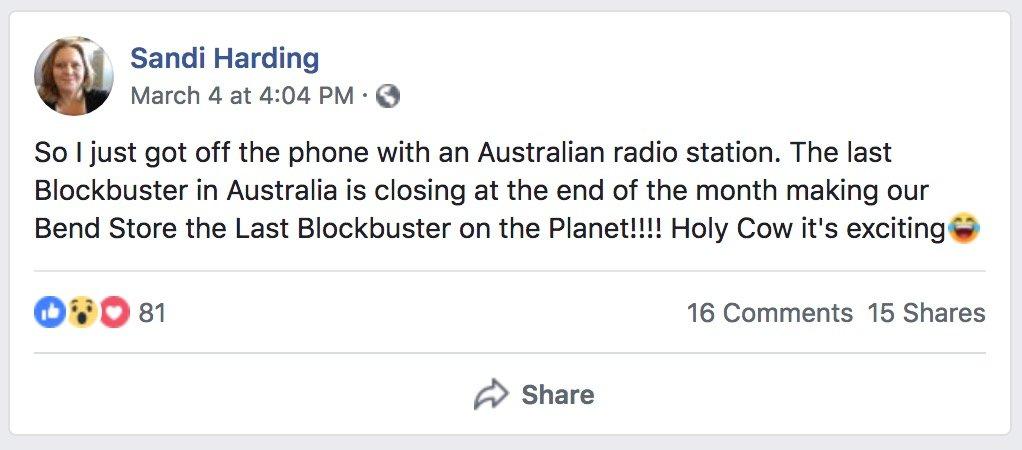
Task: View the 81 reactions count list
Action: [x=152, y=313]
